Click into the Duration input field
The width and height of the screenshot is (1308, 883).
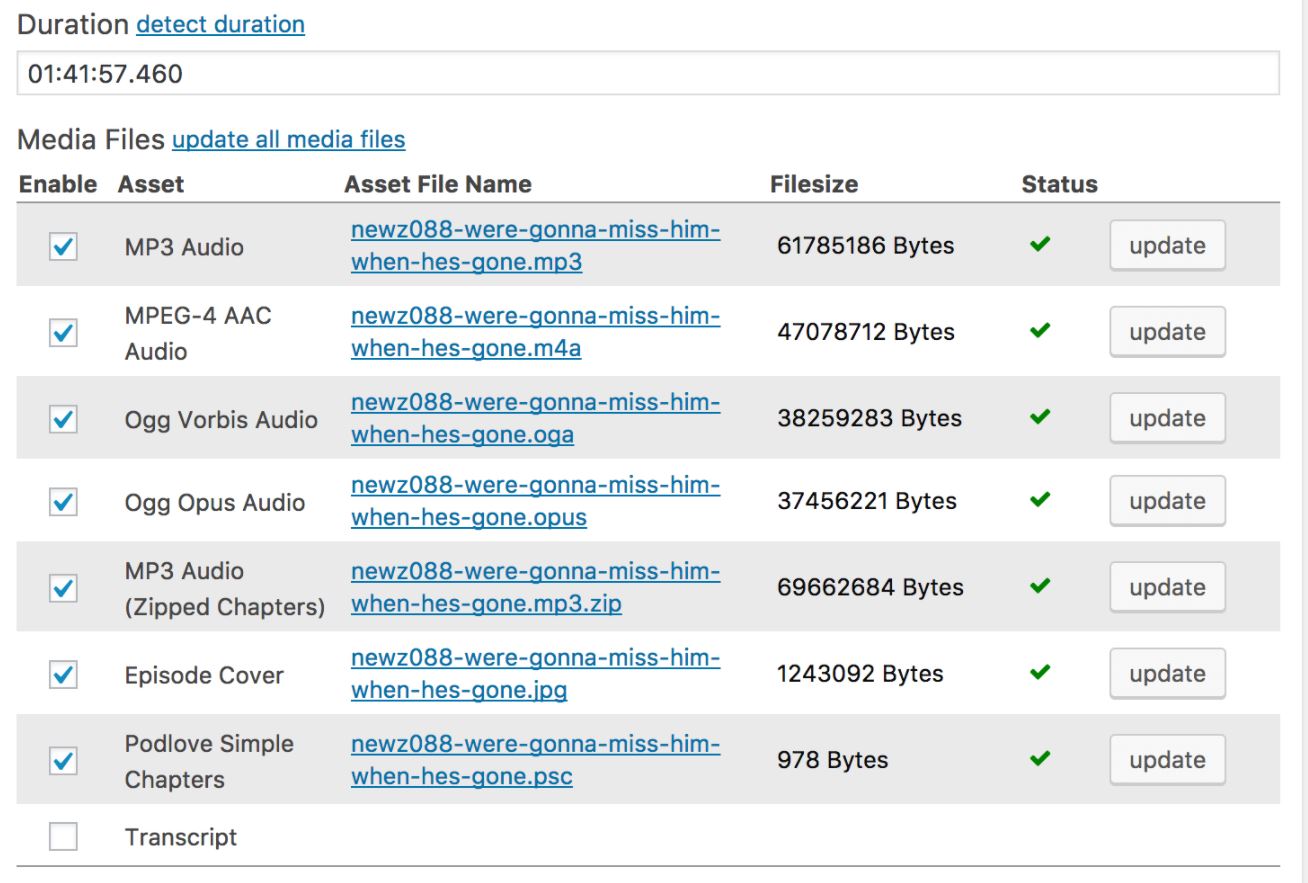(x=647, y=74)
